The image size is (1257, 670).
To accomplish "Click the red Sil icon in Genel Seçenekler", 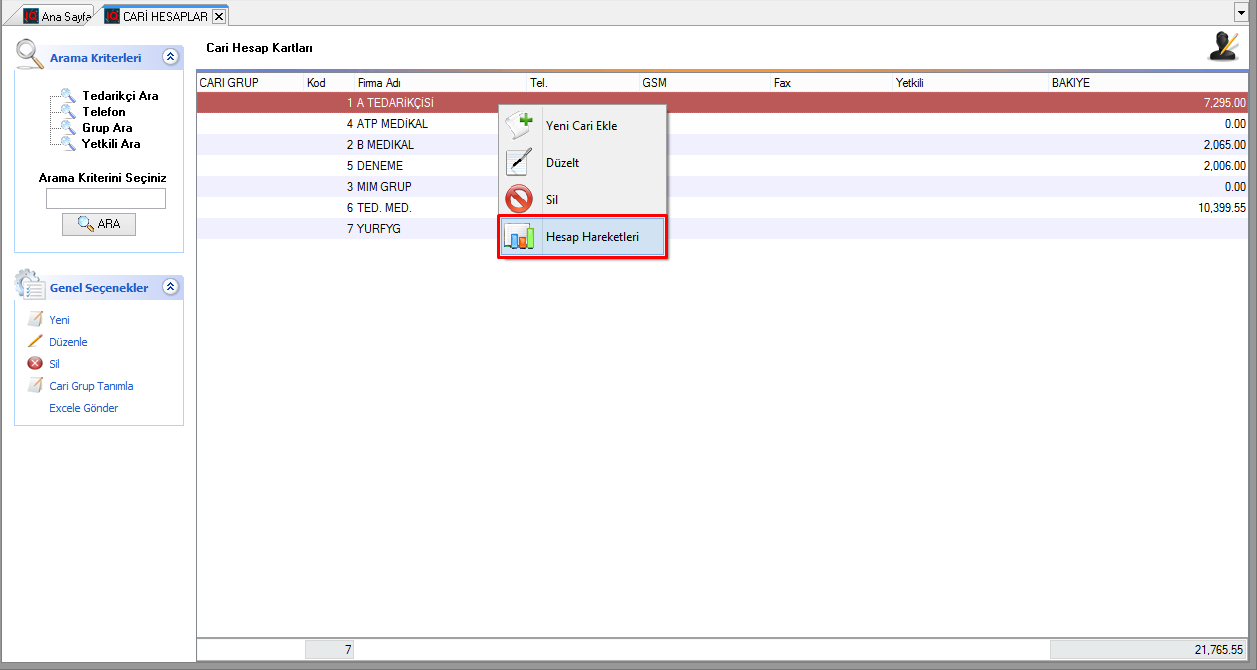I will click(35, 364).
